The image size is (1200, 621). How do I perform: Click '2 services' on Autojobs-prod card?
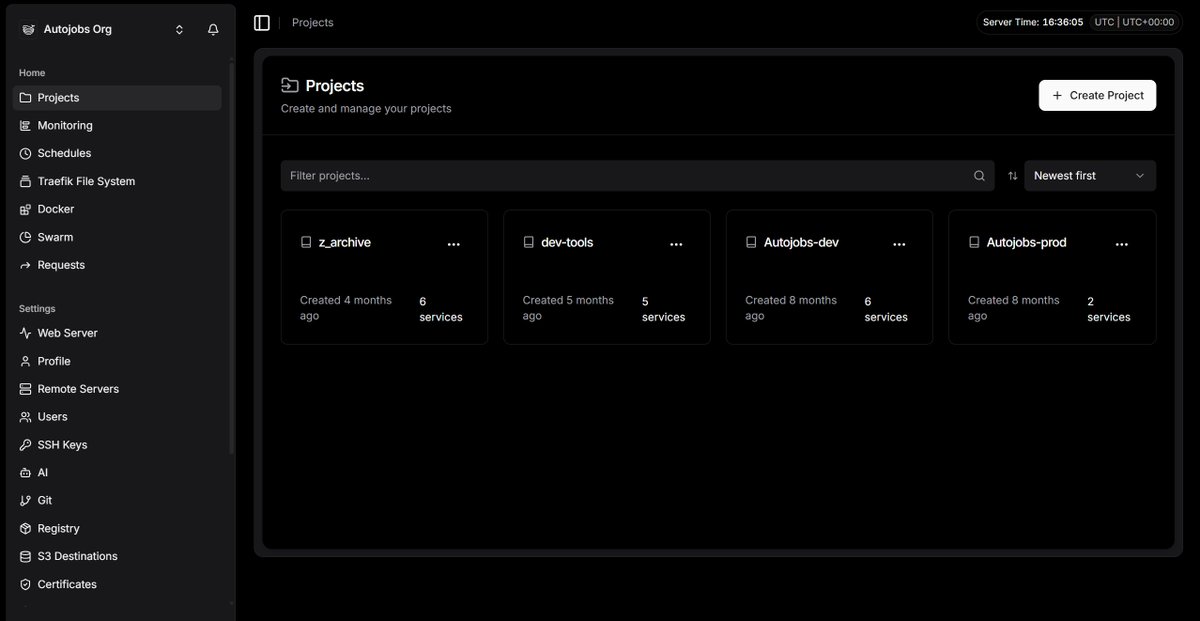pyautogui.click(x=1109, y=309)
